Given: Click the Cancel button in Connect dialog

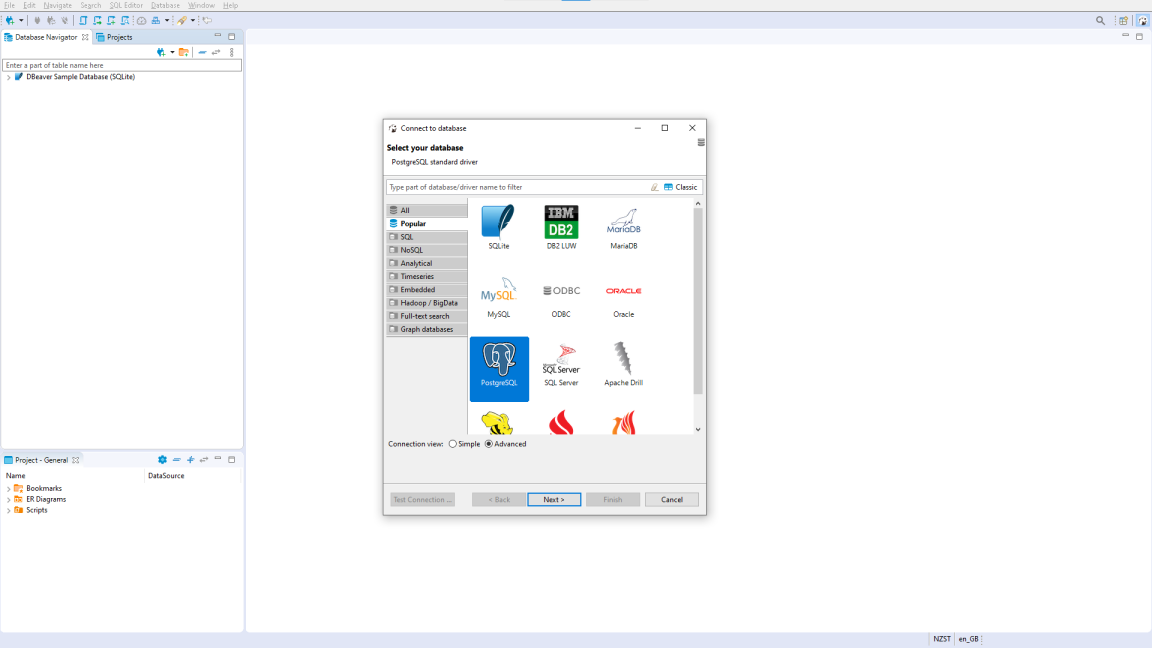Looking at the screenshot, I should (672, 500).
